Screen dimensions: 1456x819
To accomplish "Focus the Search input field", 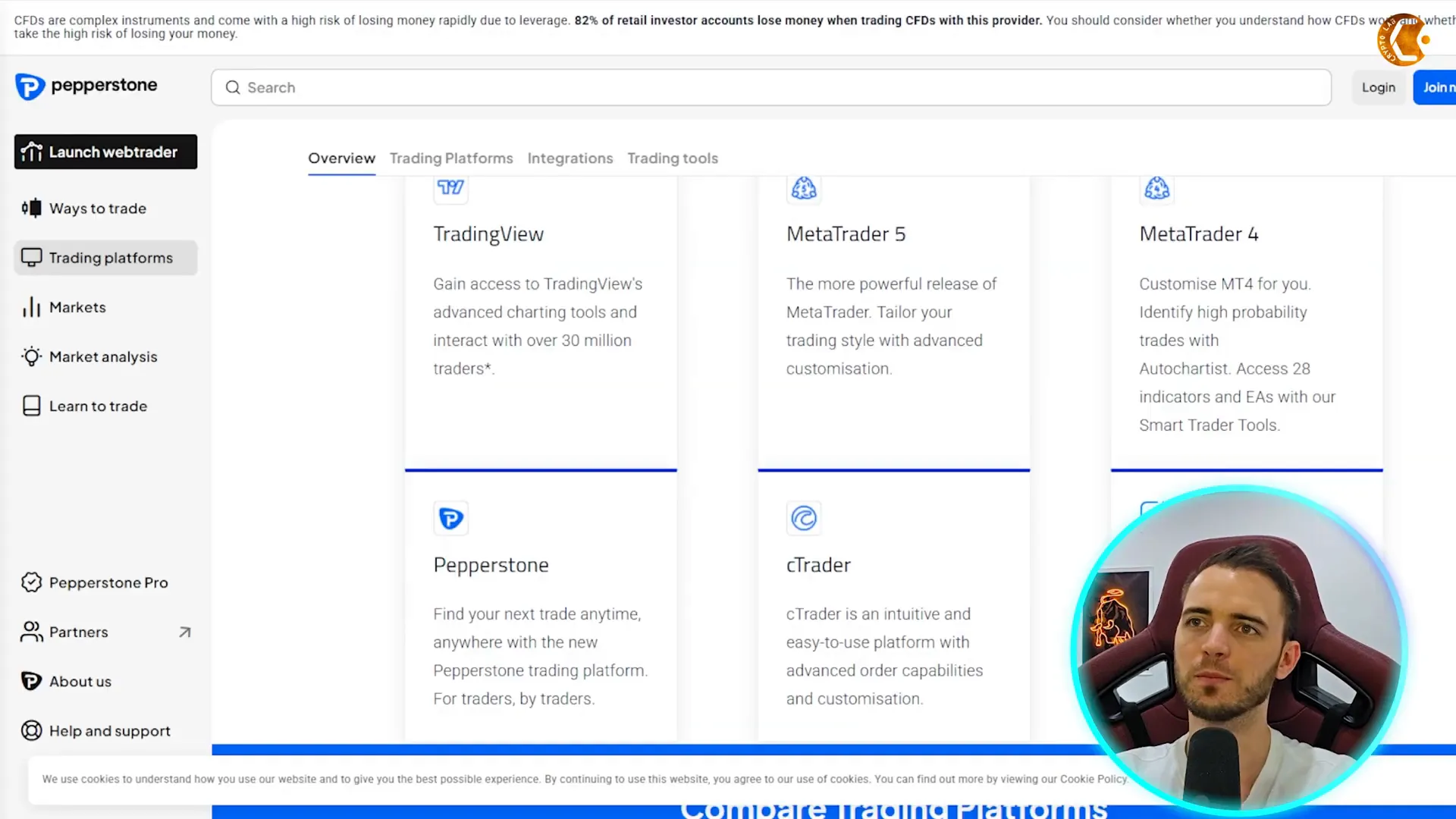I will tap(770, 87).
